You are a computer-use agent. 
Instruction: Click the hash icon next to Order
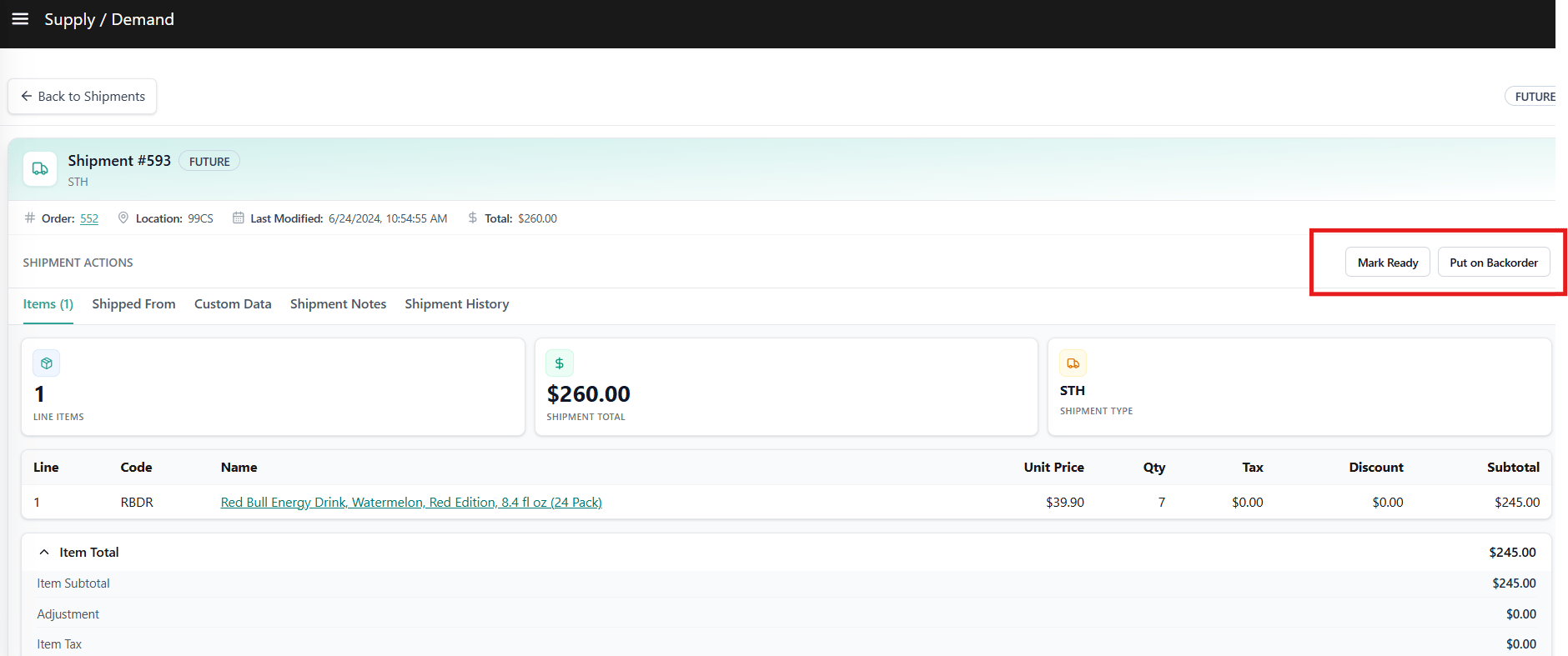pos(30,218)
